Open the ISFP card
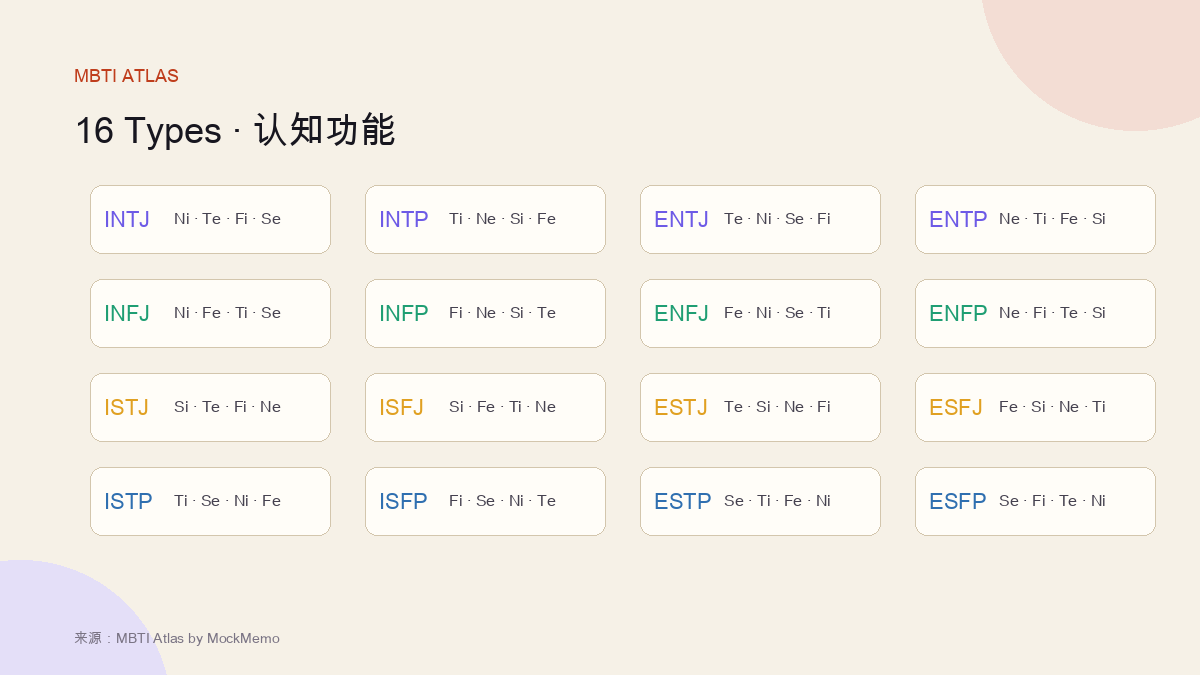 (485, 501)
